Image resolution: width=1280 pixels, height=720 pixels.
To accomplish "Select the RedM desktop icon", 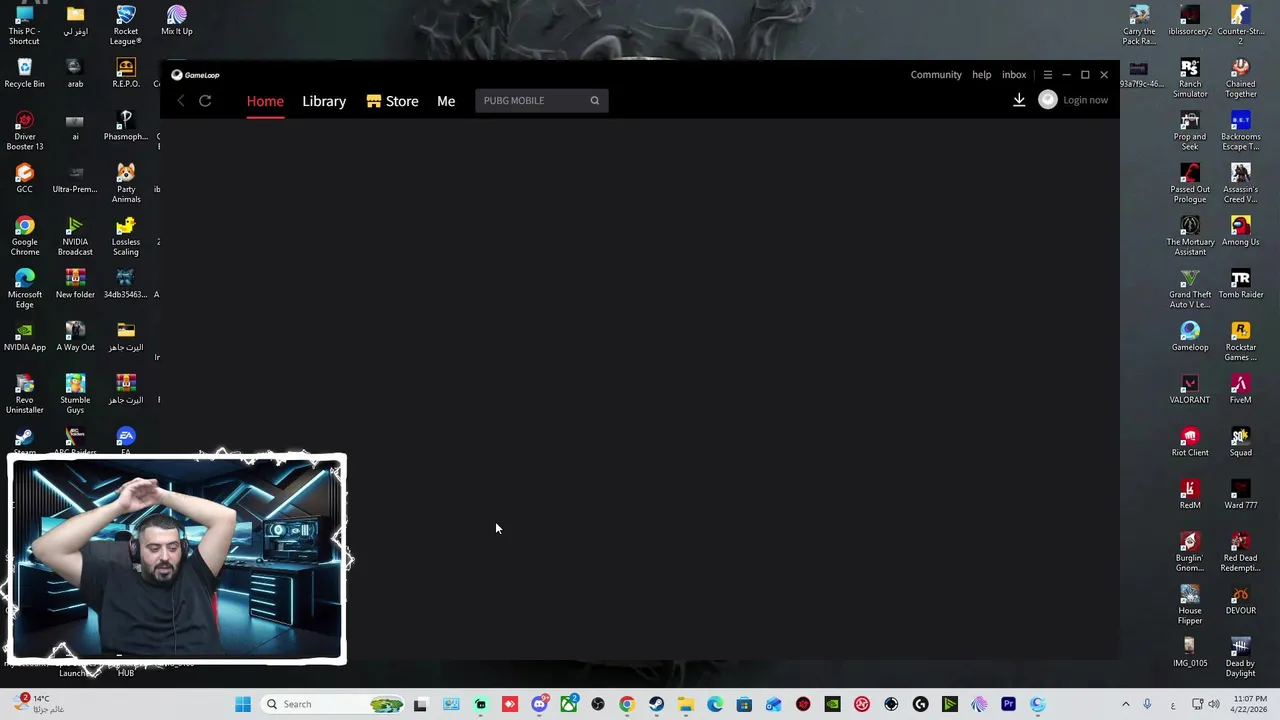I will click(x=1190, y=494).
